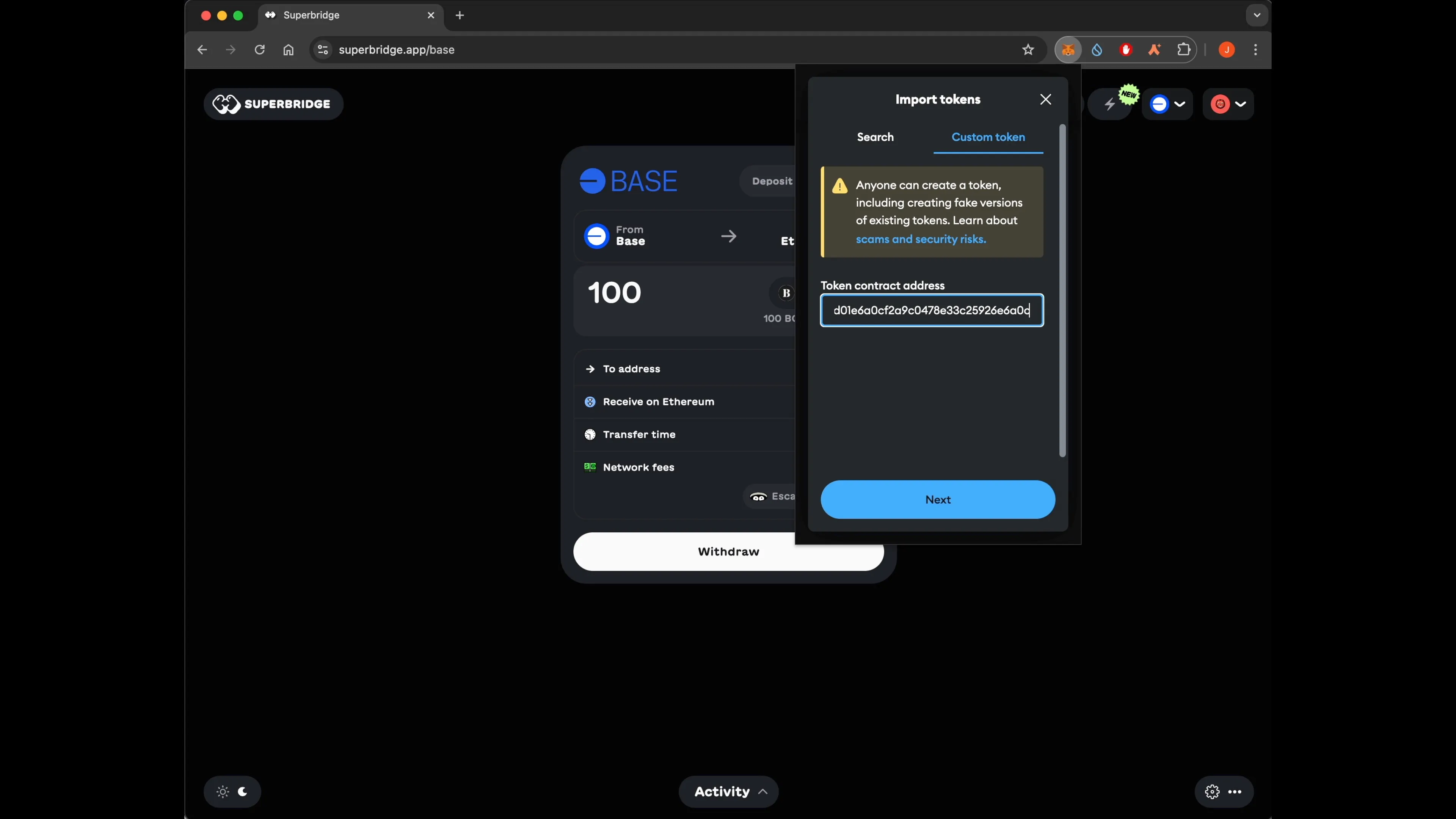The height and width of the screenshot is (819, 1456).
Task: Click the red hand extension icon
Action: 1125,50
